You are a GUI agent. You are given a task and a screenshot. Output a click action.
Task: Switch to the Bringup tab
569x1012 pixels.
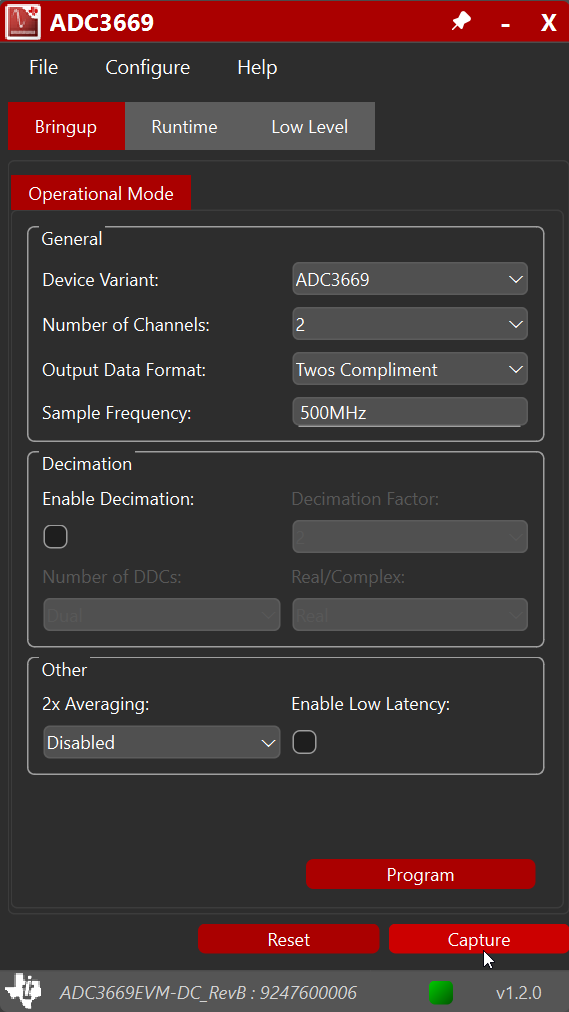(x=66, y=126)
